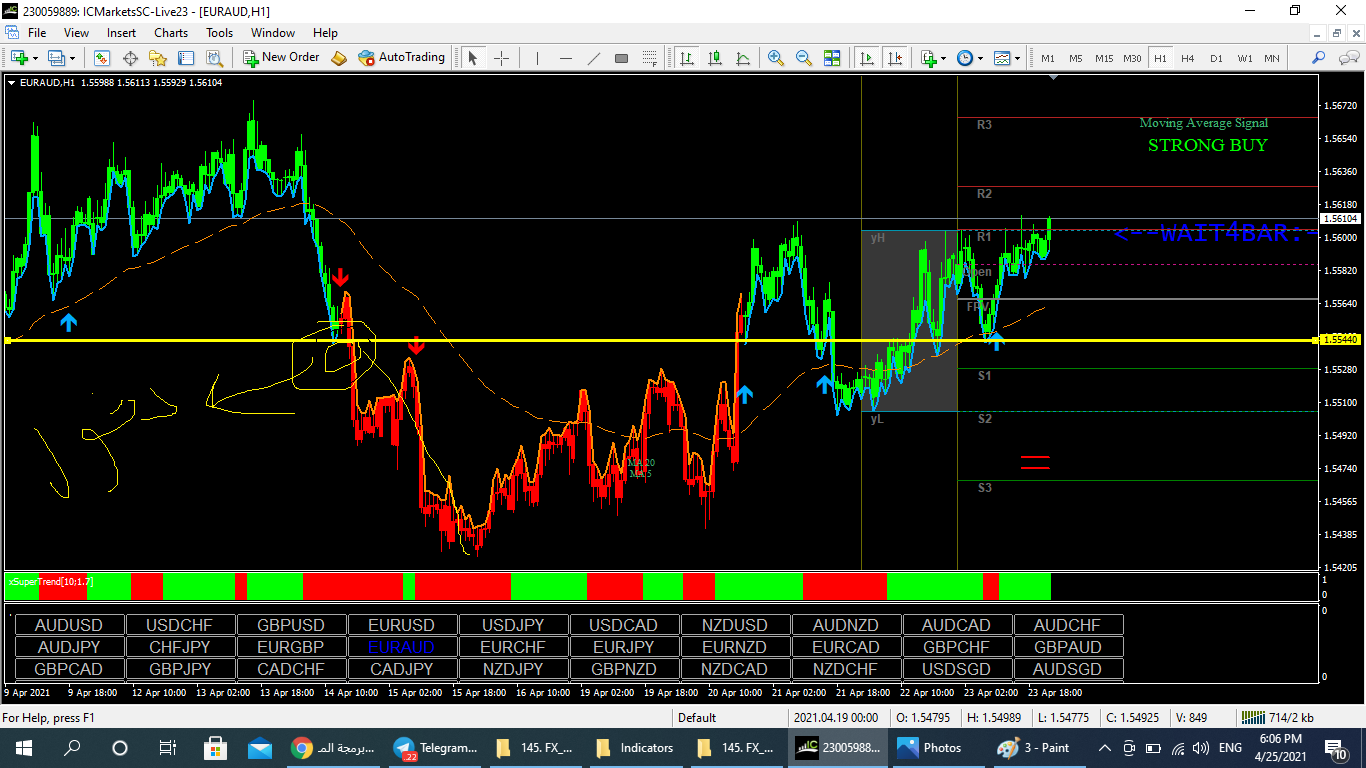Toggle the AutoTrading button
The height and width of the screenshot is (768, 1366).
401,58
